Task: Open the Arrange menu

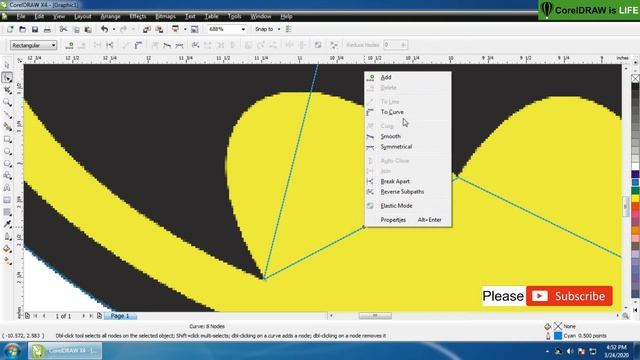Action: [110, 16]
